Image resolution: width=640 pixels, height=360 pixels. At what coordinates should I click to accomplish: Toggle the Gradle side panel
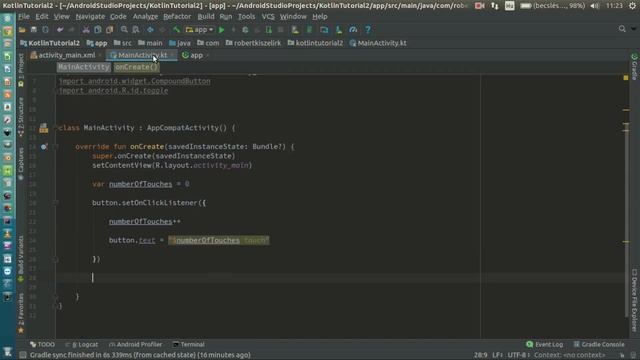[x=634, y=67]
